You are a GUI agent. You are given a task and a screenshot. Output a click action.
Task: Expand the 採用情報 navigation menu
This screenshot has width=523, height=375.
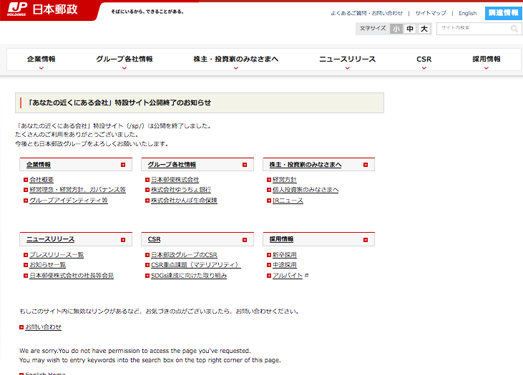coord(486,60)
